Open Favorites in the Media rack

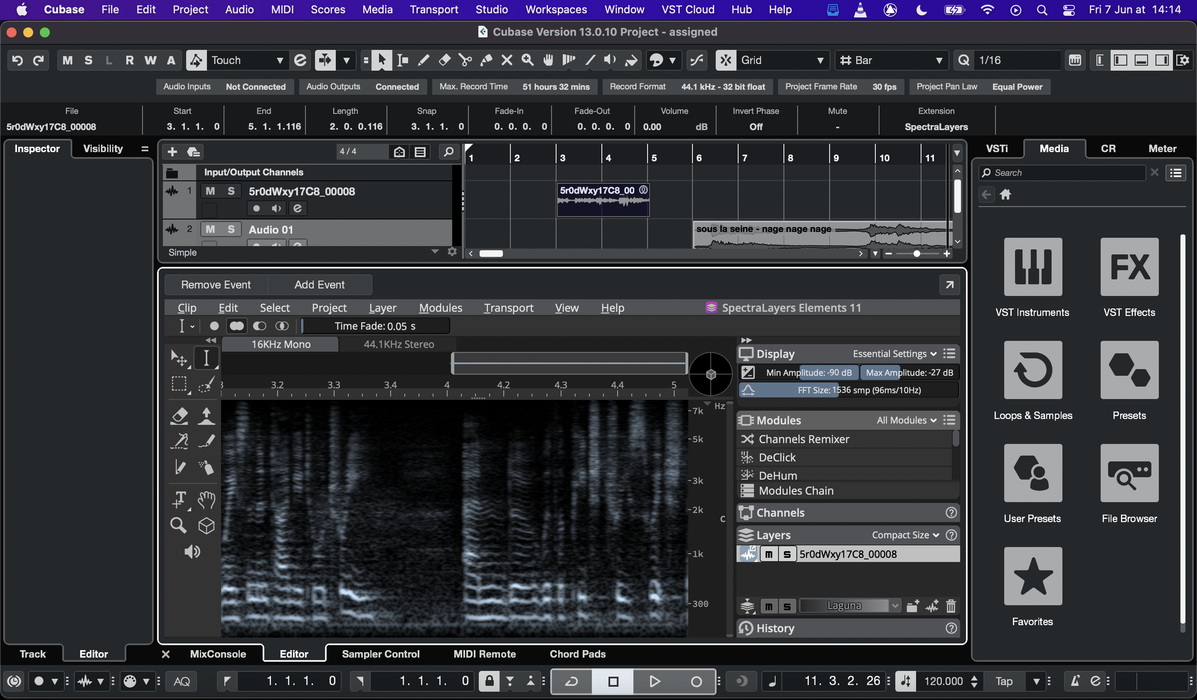[1032, 576]
